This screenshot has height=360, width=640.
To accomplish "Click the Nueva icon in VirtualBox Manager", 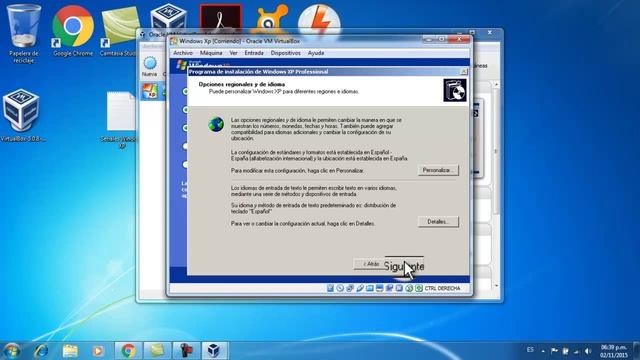I will point(150,67).
